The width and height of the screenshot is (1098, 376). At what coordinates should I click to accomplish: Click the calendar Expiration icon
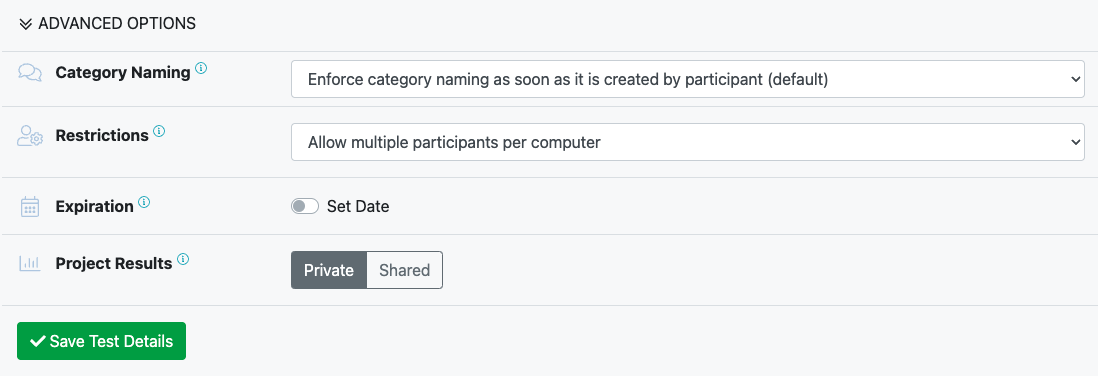click(29, 207)
